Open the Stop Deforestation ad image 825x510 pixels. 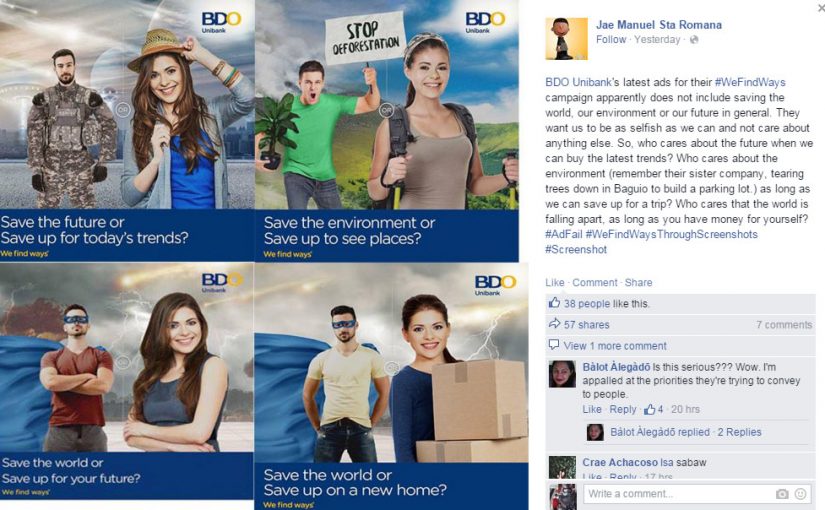pos(387,131)
